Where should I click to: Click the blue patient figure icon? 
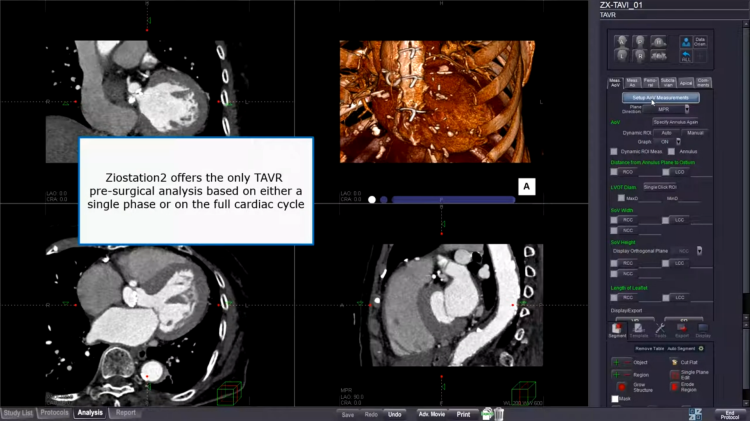[x=686, y=42]
